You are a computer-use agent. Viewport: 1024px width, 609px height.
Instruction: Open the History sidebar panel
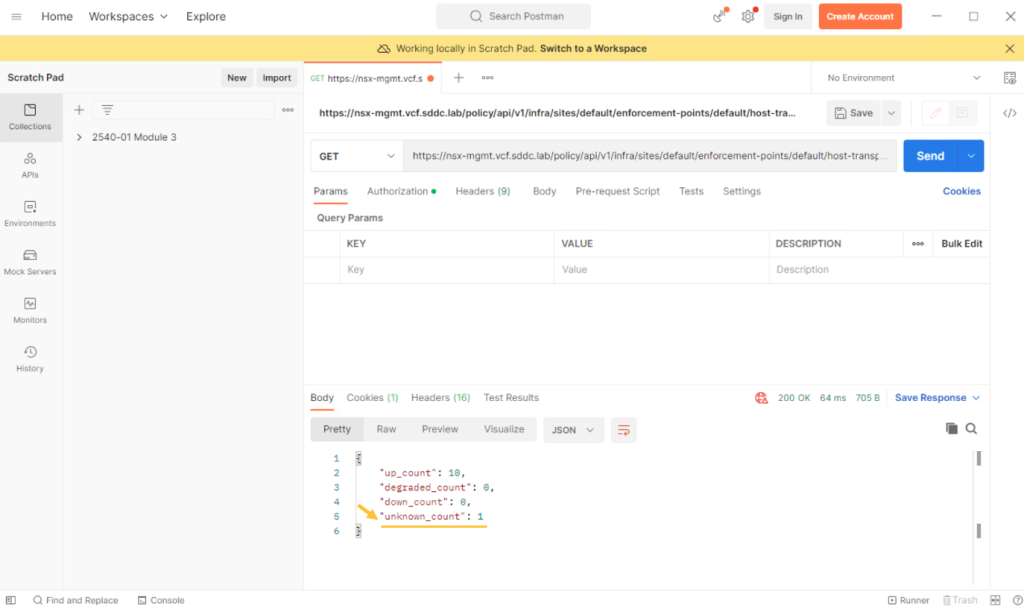click(x=30, y=359)
